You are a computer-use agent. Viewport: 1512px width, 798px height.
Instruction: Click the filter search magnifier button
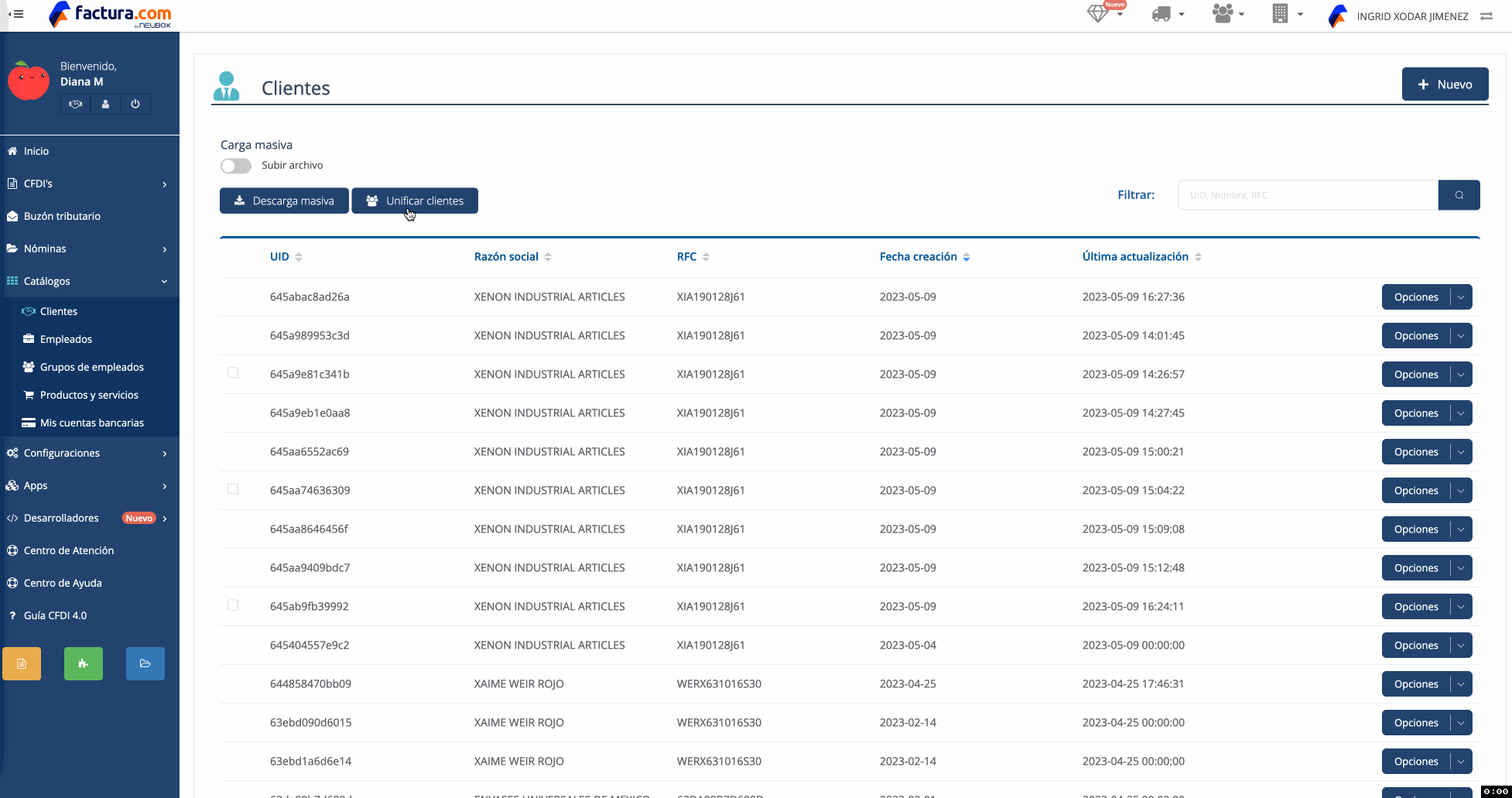1459,195
